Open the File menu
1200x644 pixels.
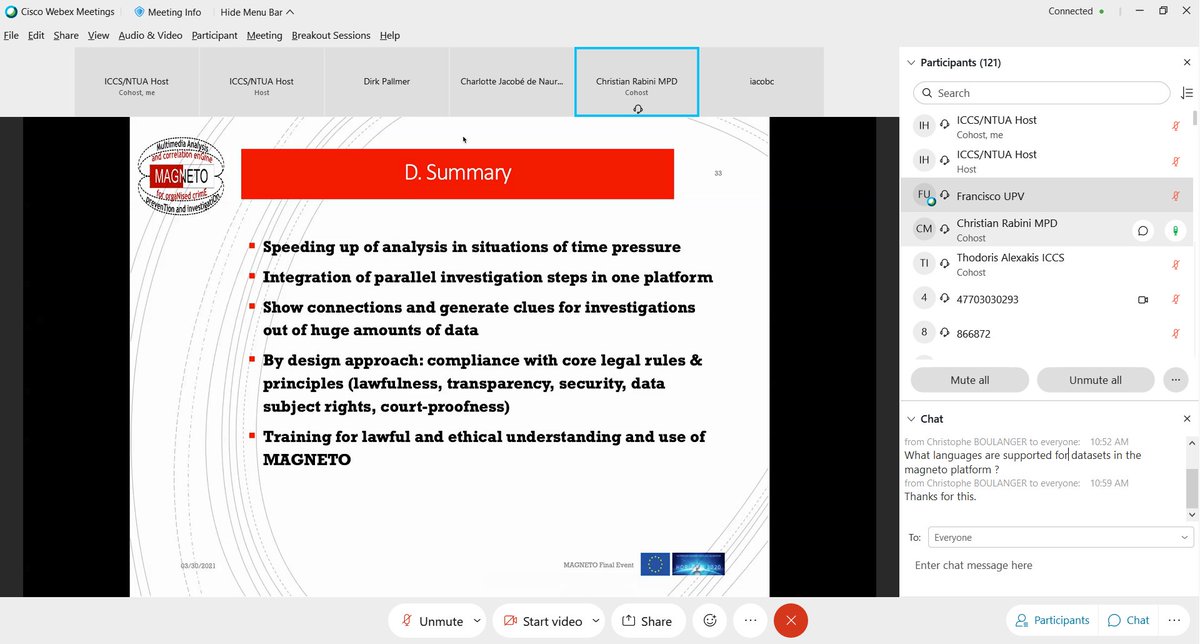11,35
